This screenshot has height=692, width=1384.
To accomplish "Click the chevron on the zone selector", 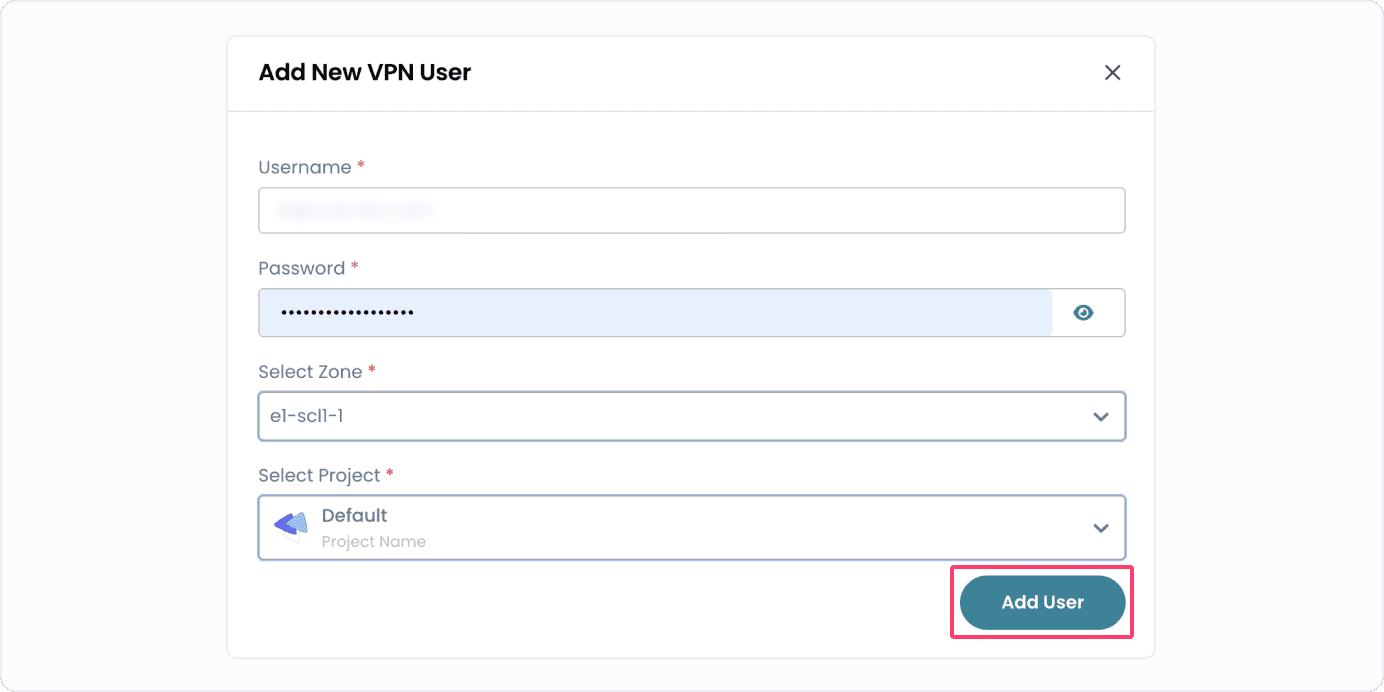I will [1100, 416].
